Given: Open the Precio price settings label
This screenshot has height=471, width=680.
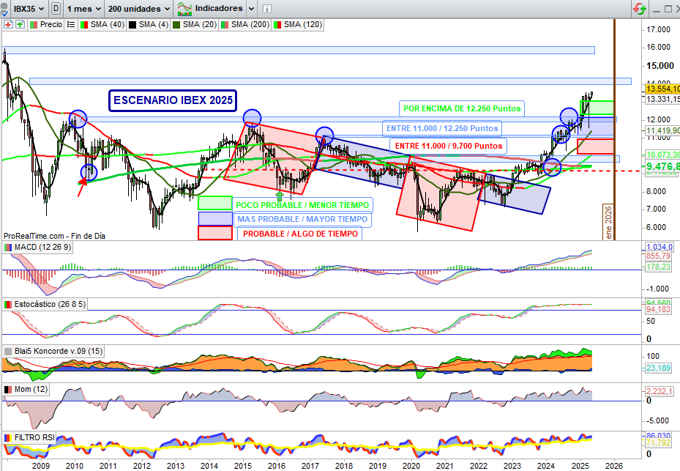Looking at the screenshot, I should [x=51, y=25].
